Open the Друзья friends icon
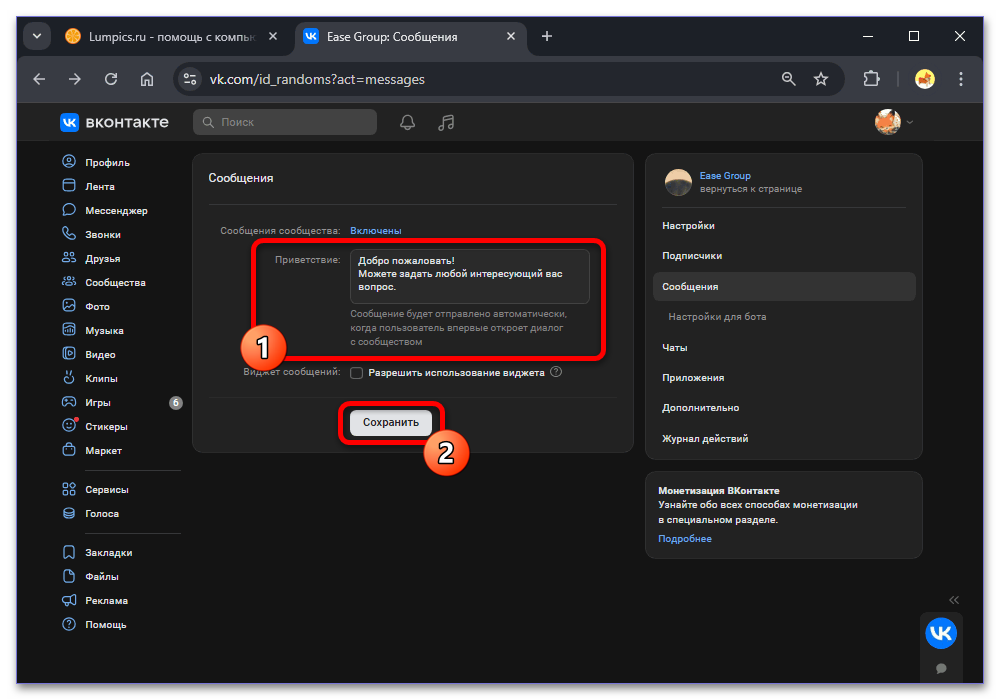Viewport: 1000px width, 700px height. [x=69, y=258]
